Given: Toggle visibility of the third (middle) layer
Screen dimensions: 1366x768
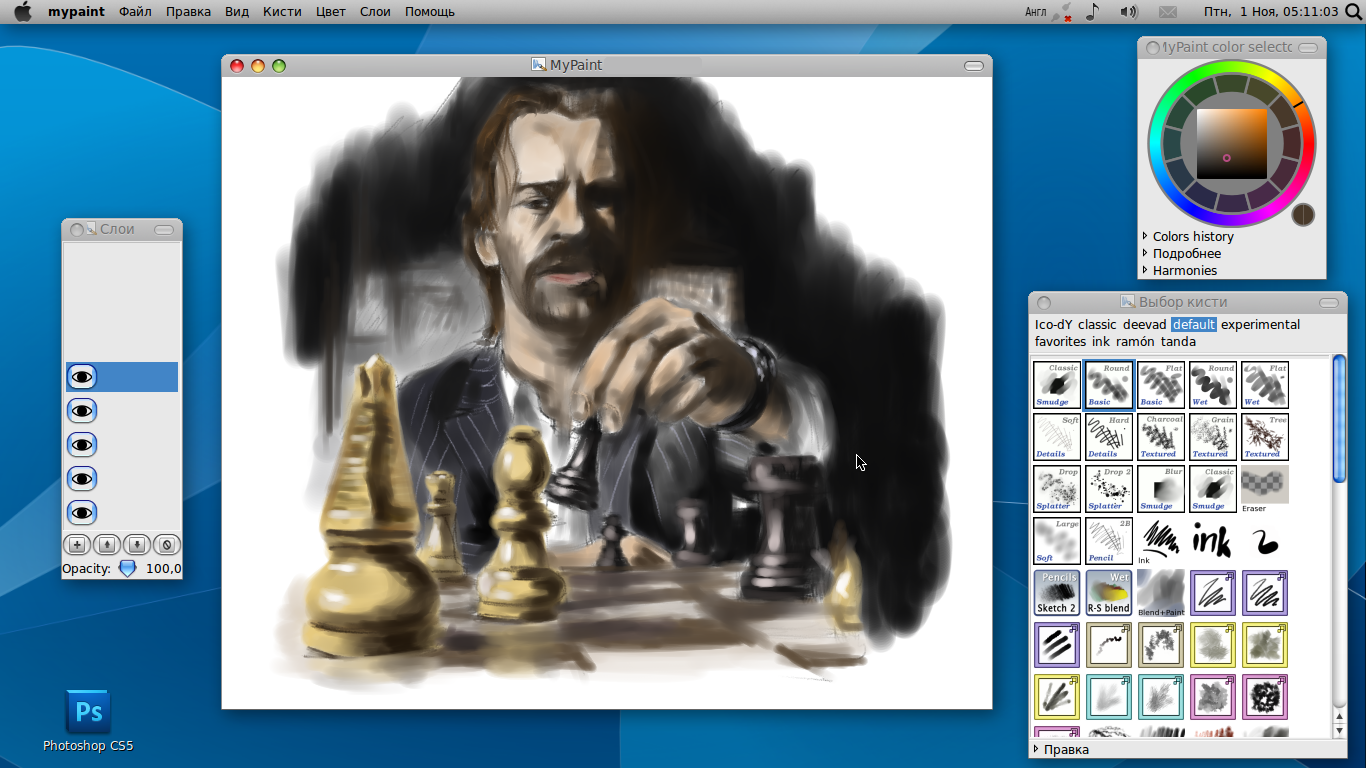Looking at the screenshot, I should 82,445.
